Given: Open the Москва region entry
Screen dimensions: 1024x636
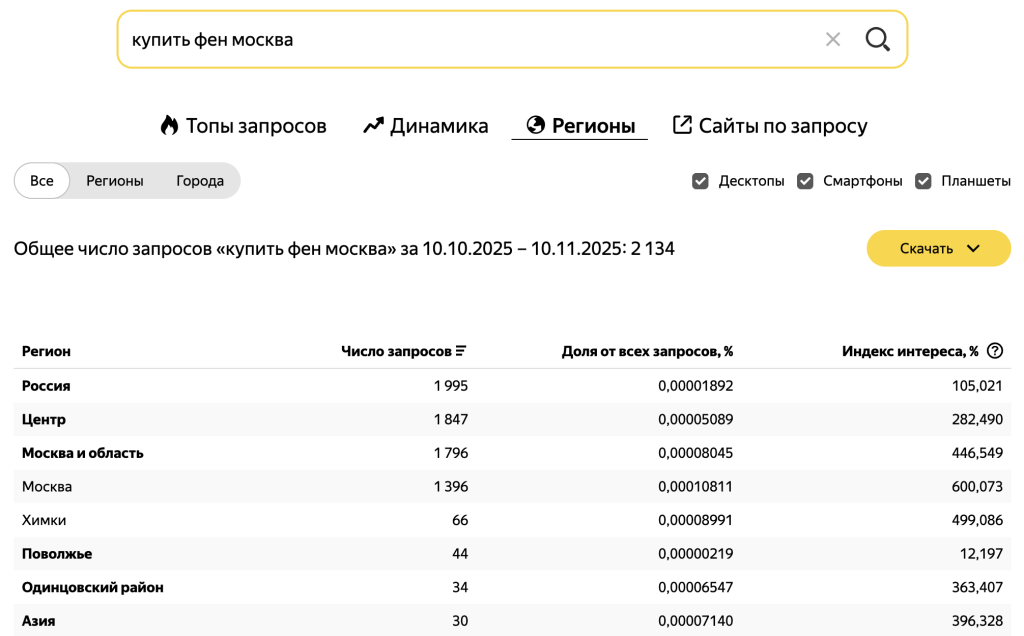Looking at the screenshot, I should coord(48,486).
